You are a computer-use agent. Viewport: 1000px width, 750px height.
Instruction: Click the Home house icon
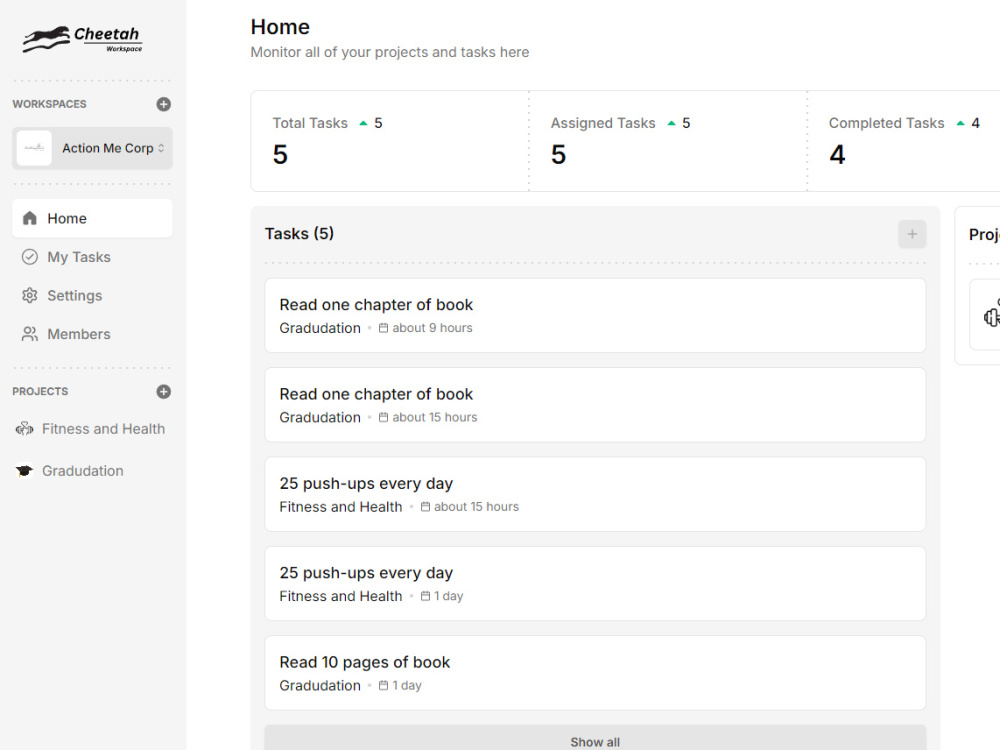pyautogui.click(x=29, y=218)
